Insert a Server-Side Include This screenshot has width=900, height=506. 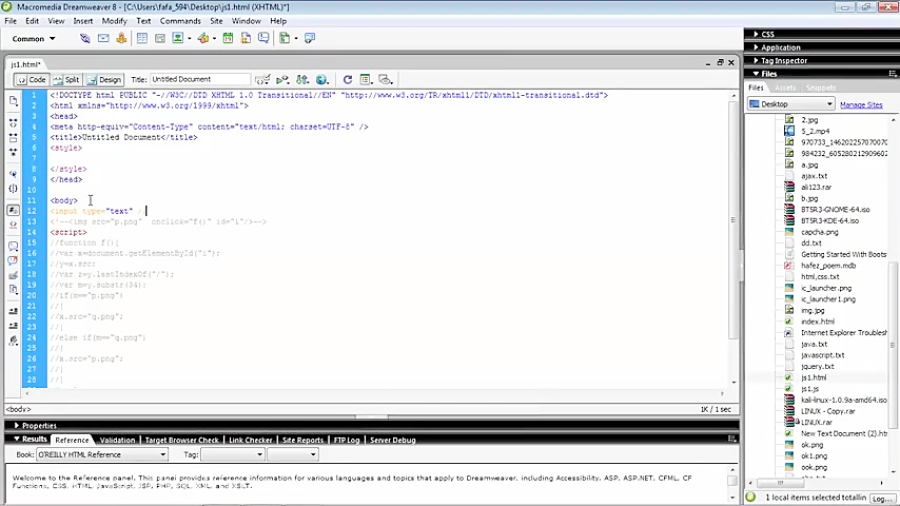tap(246, 38)
